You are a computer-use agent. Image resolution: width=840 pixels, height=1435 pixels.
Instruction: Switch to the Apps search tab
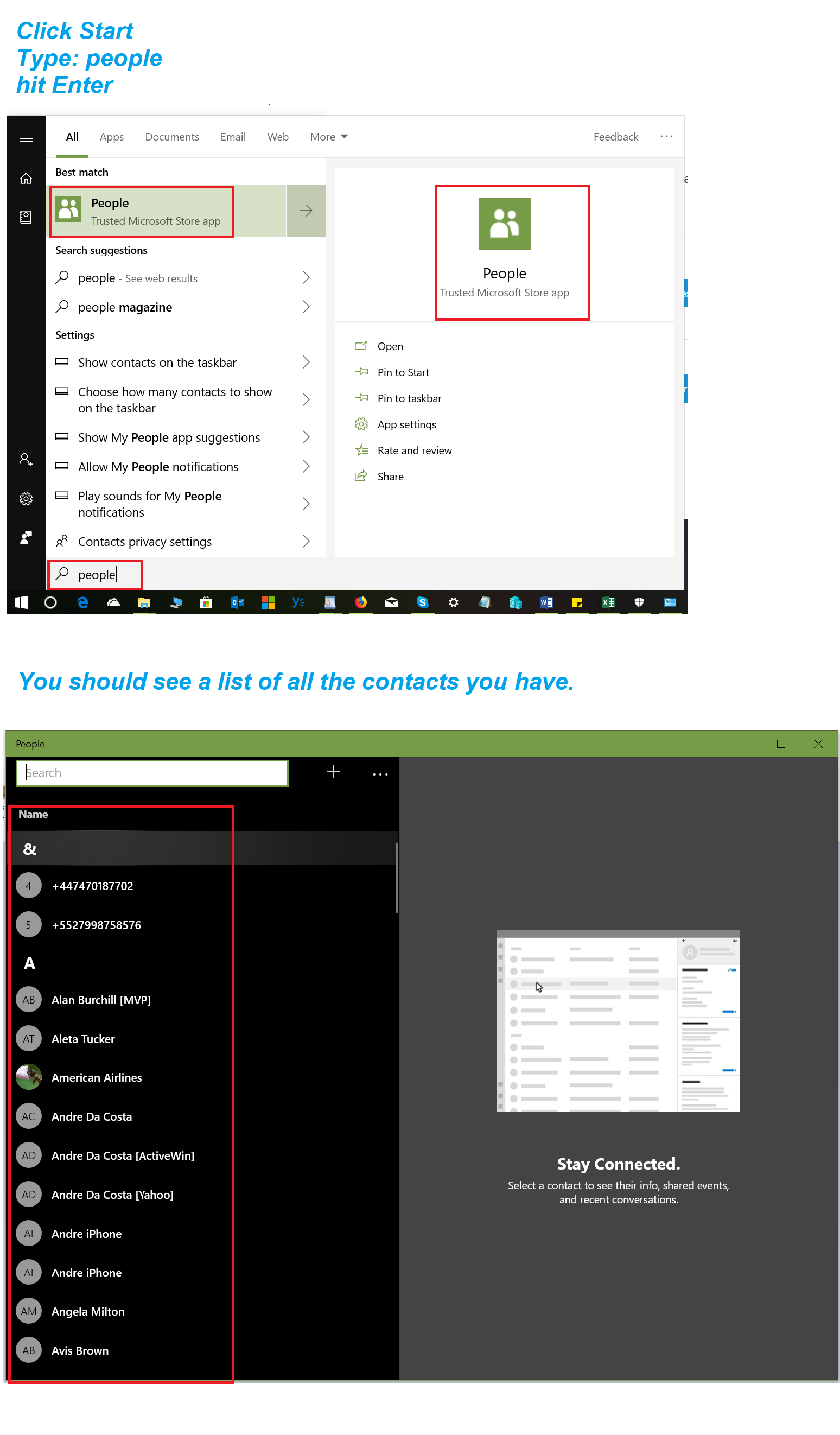tap(112, 137)
